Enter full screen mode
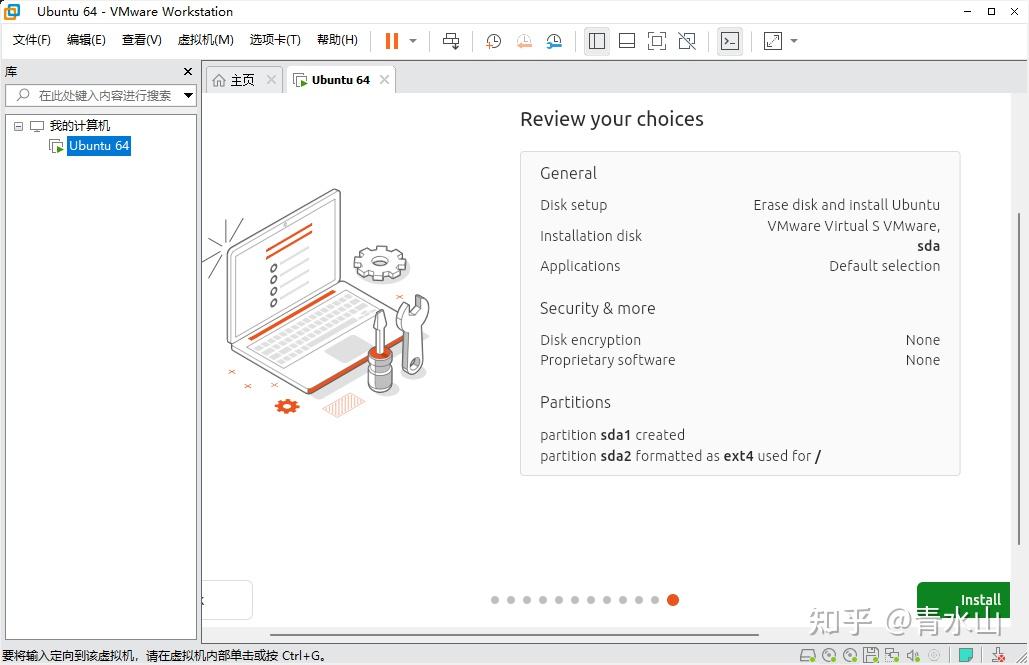Image resolution: width=1029 pixels, height=665 pixels. (x=656, y=41)
